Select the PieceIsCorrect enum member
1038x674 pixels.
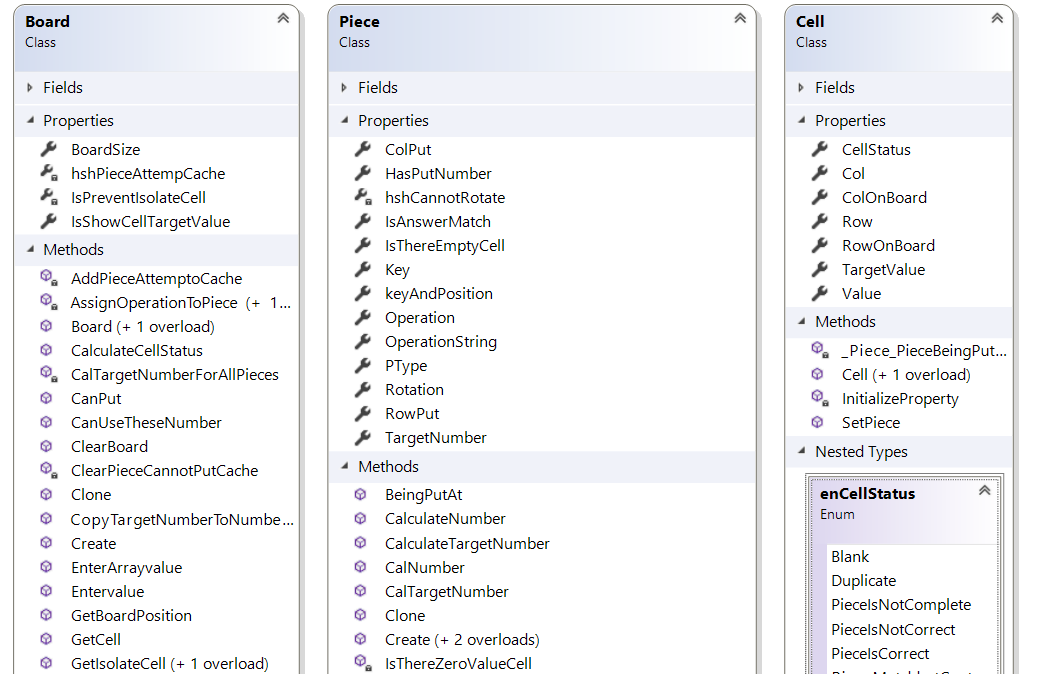click(x=880, y=653)
